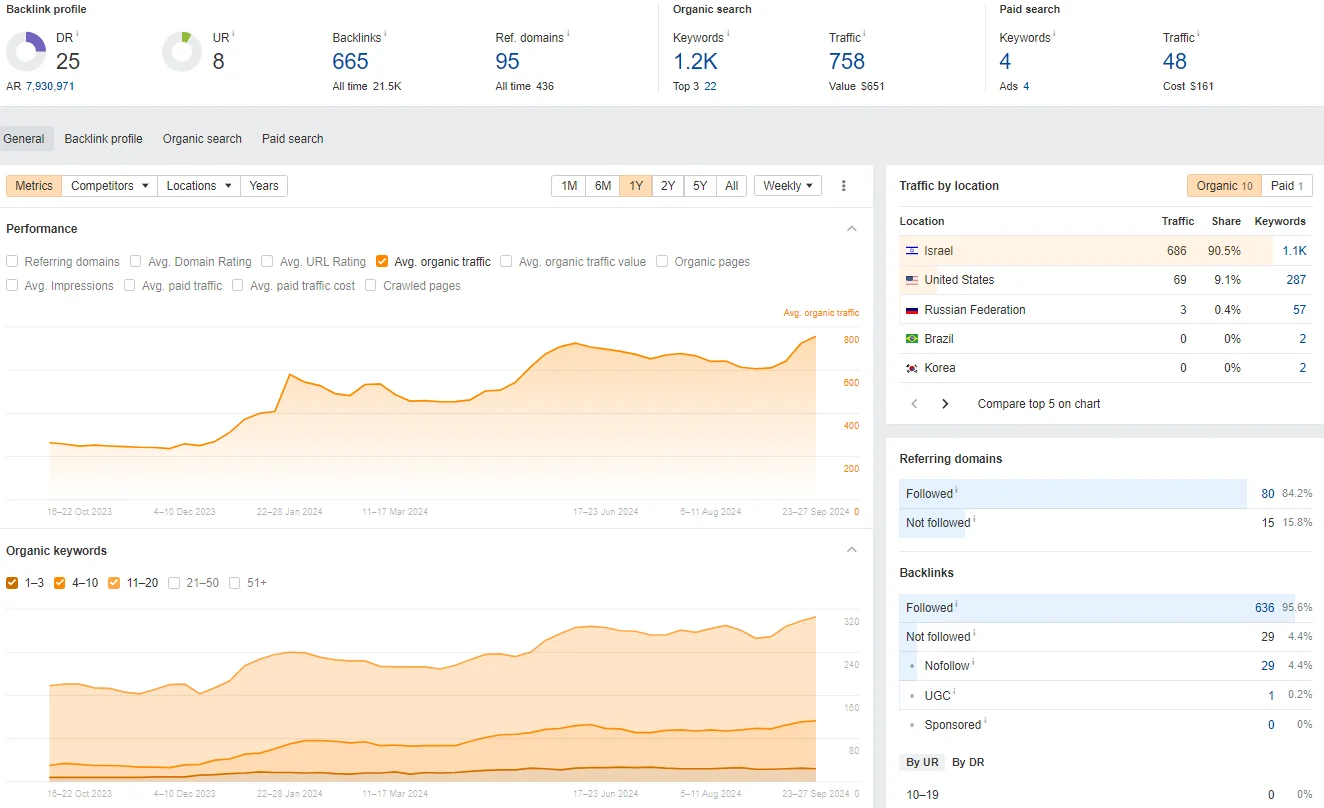Click the UR info icon
This screenshot has width=1324, height=808.
(x=233, y=34)
